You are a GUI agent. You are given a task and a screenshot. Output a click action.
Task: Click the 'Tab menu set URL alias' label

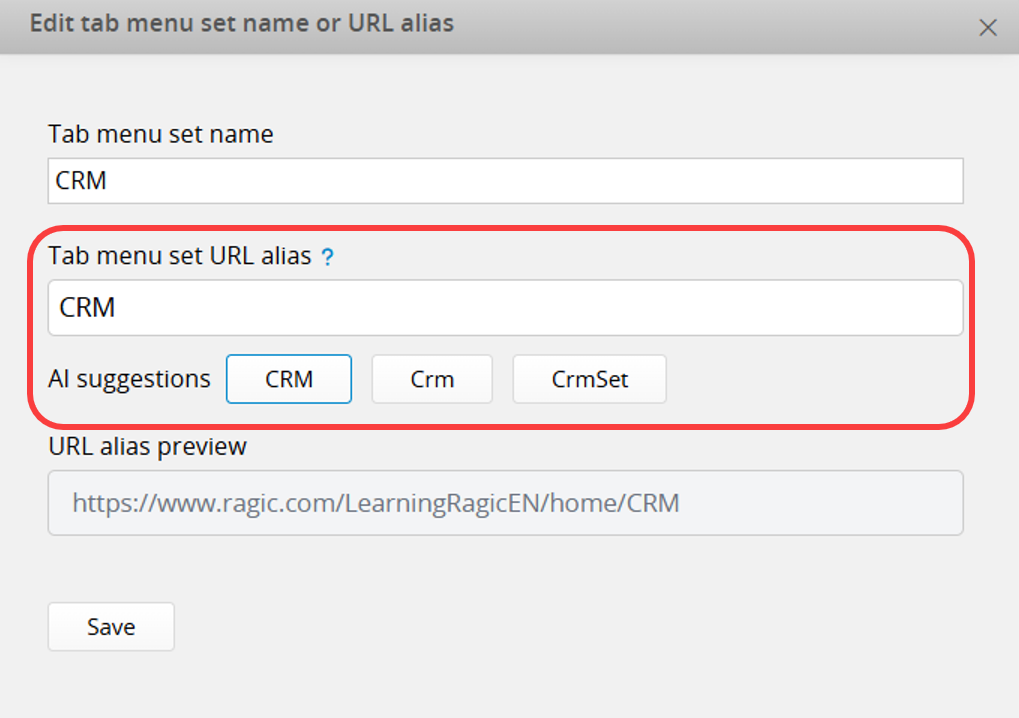(x=180, y=257)
